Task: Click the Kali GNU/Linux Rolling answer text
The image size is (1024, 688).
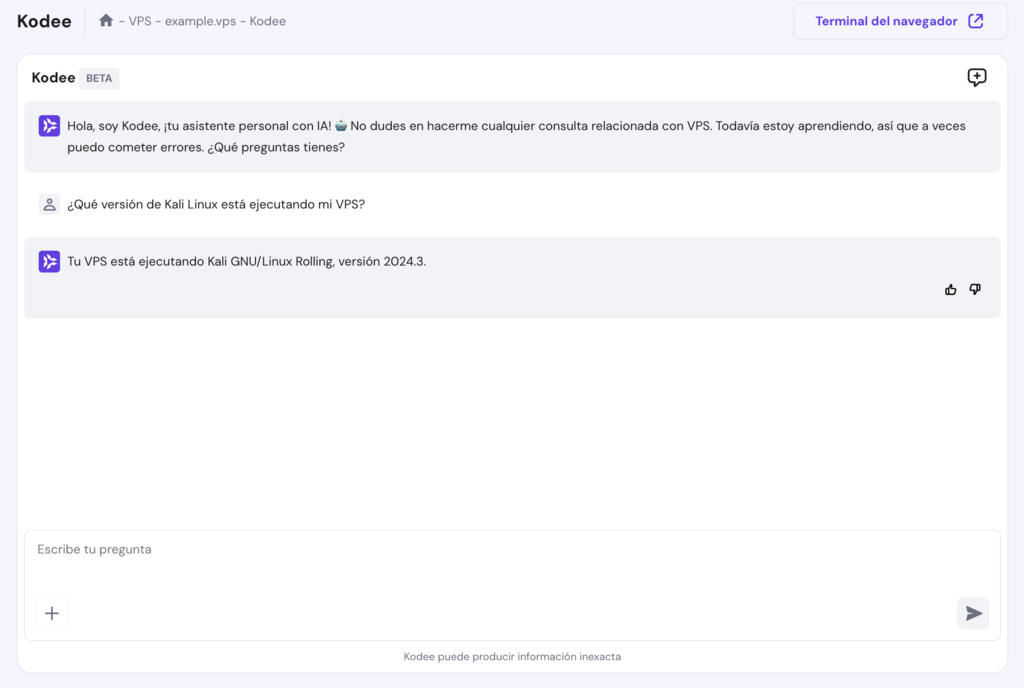Action: point(246,262)
